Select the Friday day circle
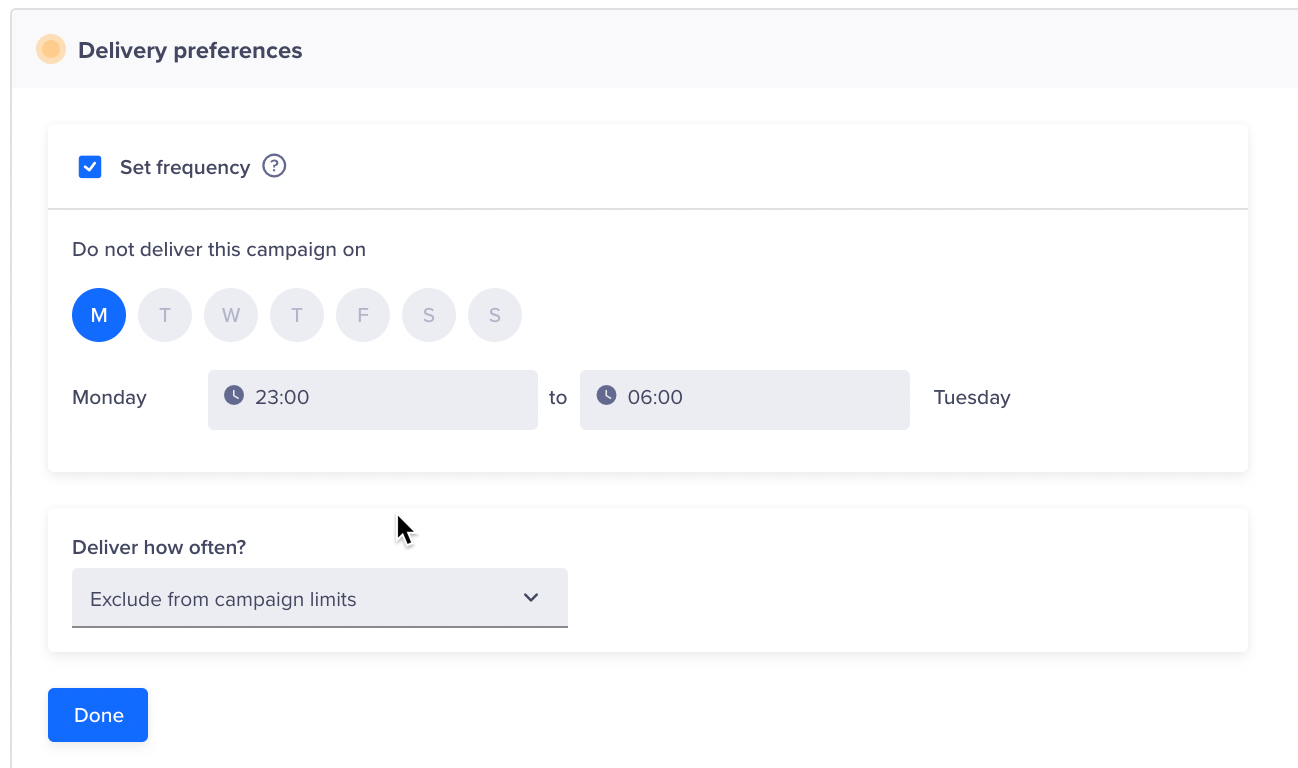 click(x=363, y=315)
